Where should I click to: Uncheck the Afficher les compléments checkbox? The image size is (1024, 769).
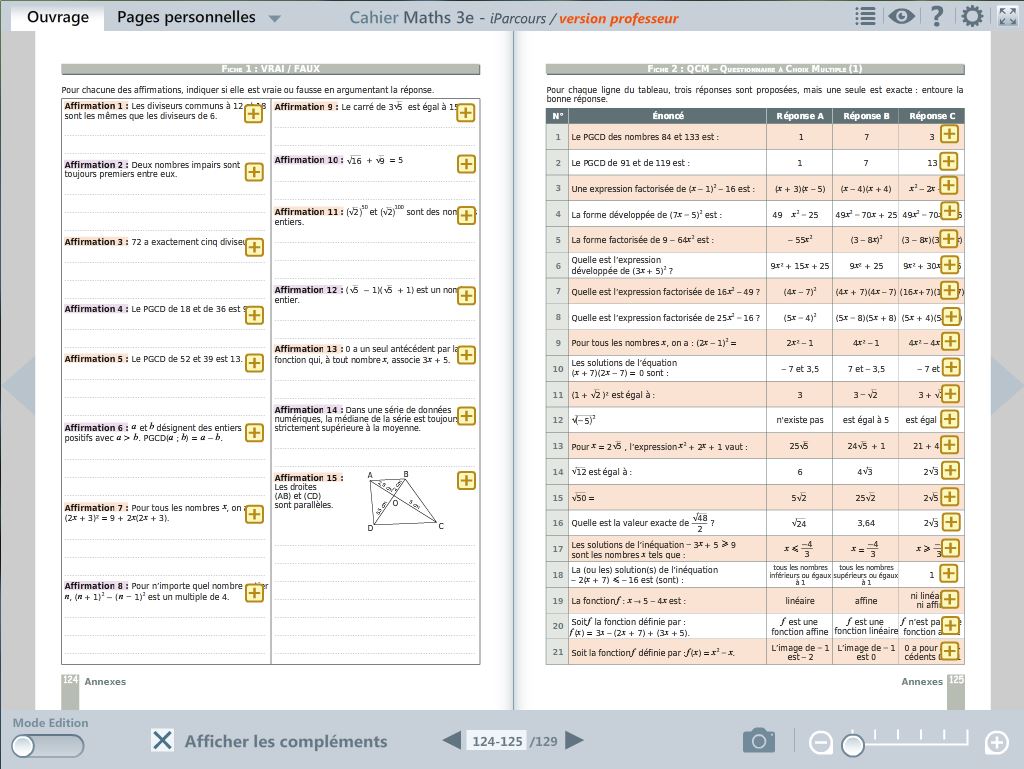pos(163,740)
